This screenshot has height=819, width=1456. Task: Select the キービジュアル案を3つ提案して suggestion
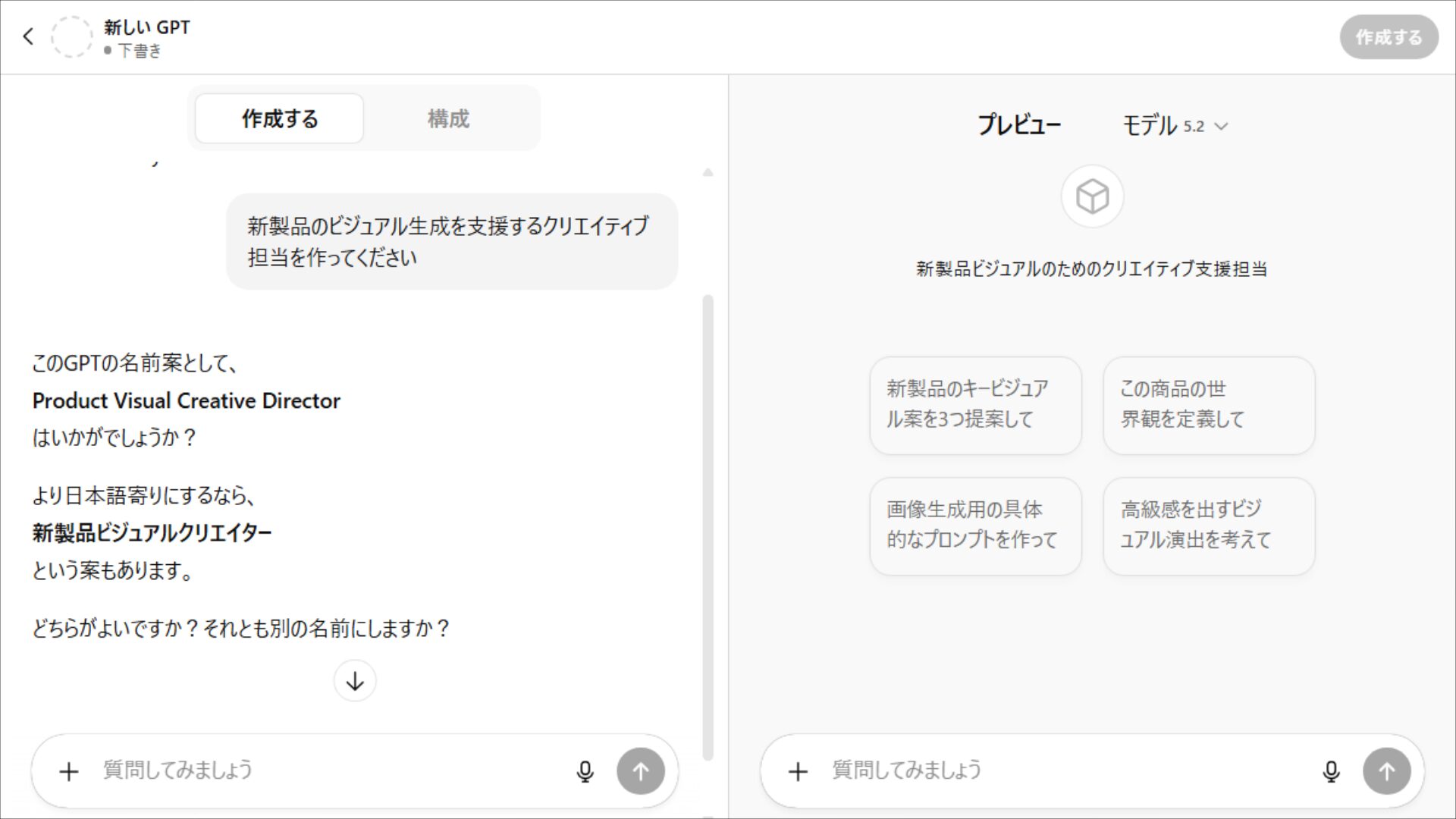pos(975,405)
